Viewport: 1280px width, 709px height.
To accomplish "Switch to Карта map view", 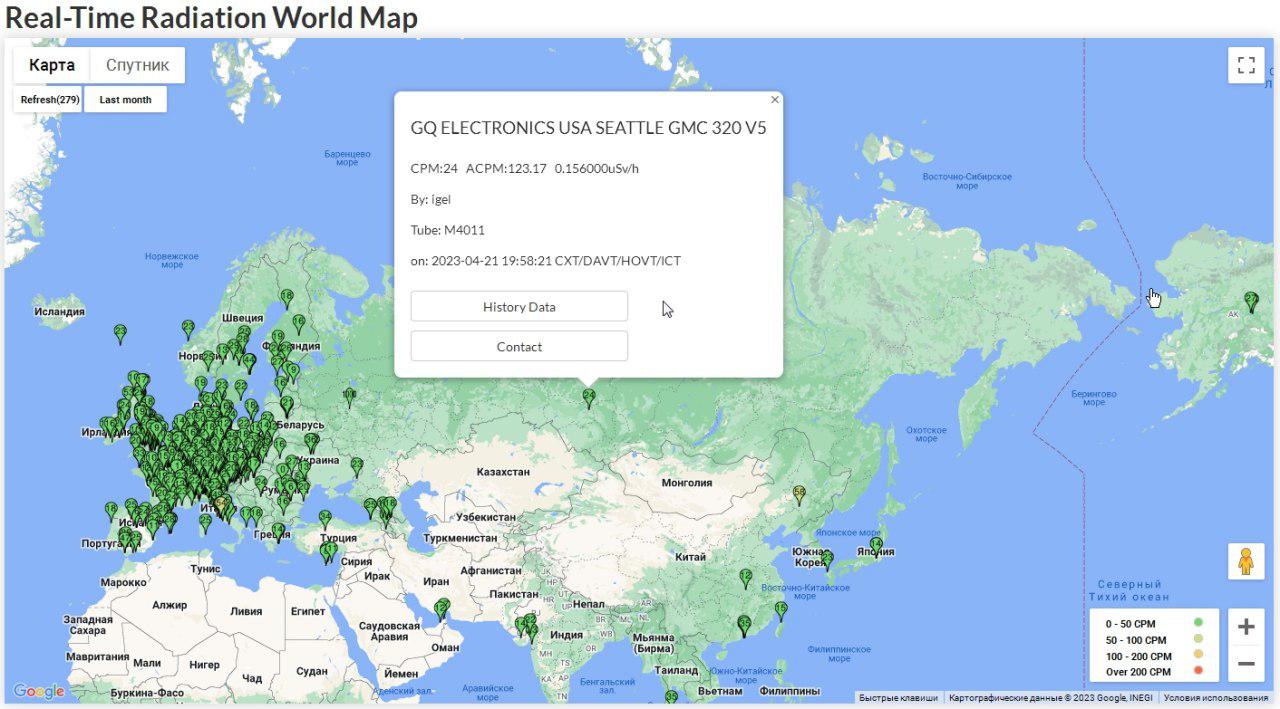I will point(52,65).
